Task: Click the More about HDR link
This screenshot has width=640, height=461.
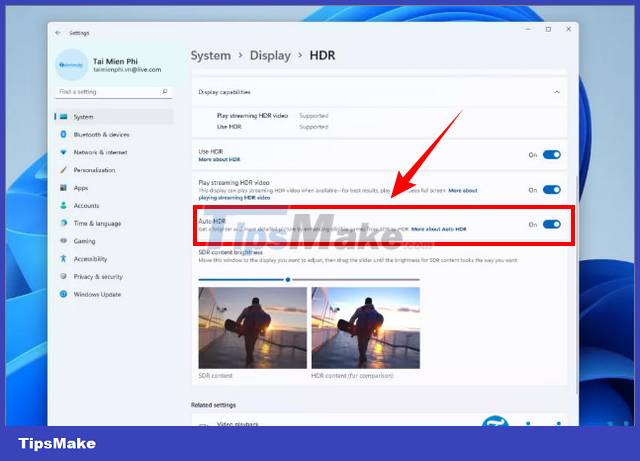Action: click(x=219, y=159)
